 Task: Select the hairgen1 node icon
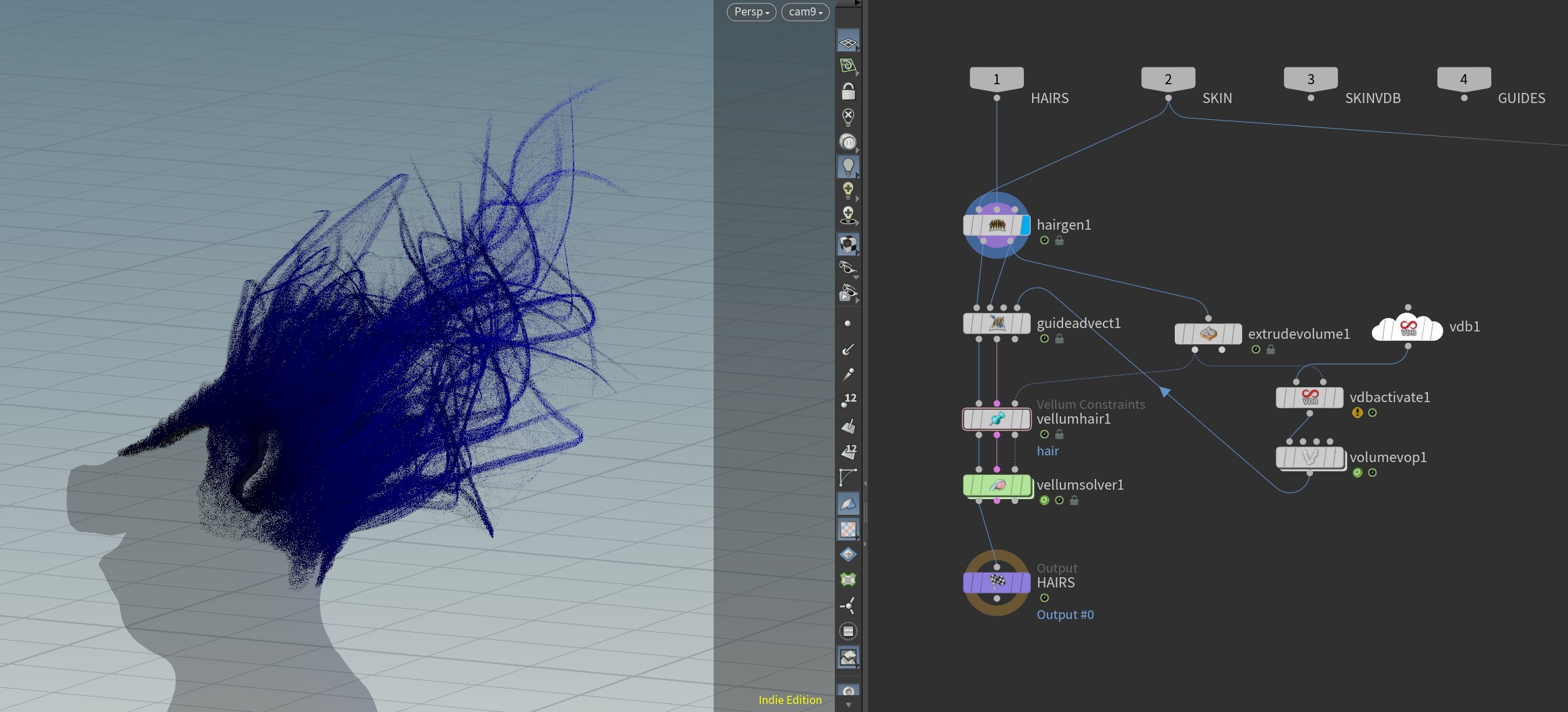point(996,225)
